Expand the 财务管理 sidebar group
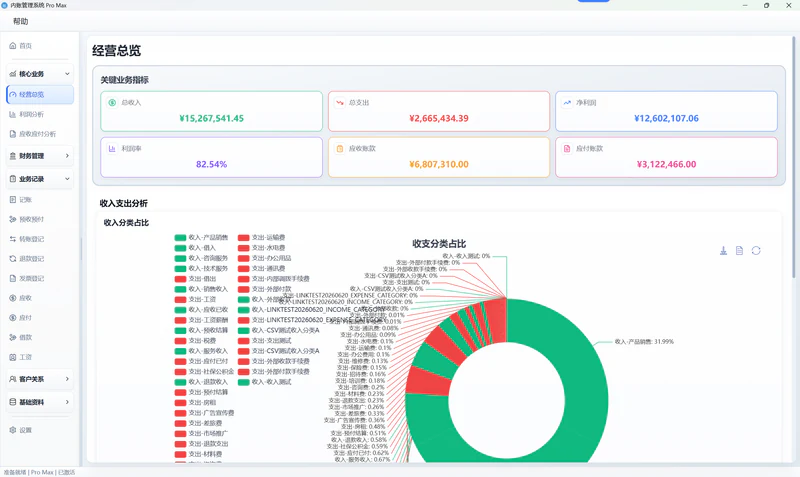 (x=40, y=156)
